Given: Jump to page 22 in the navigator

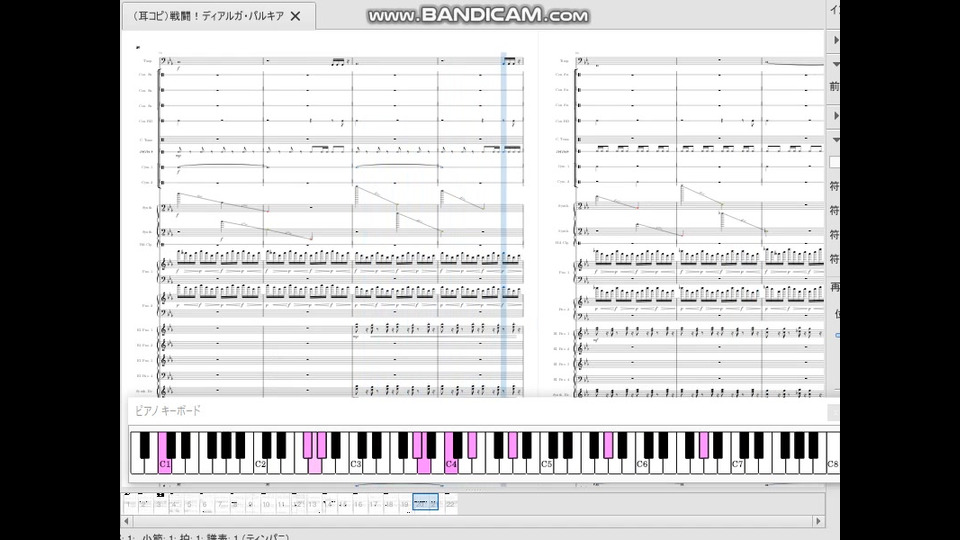Looking at the screenshot, I should [451, 504].
